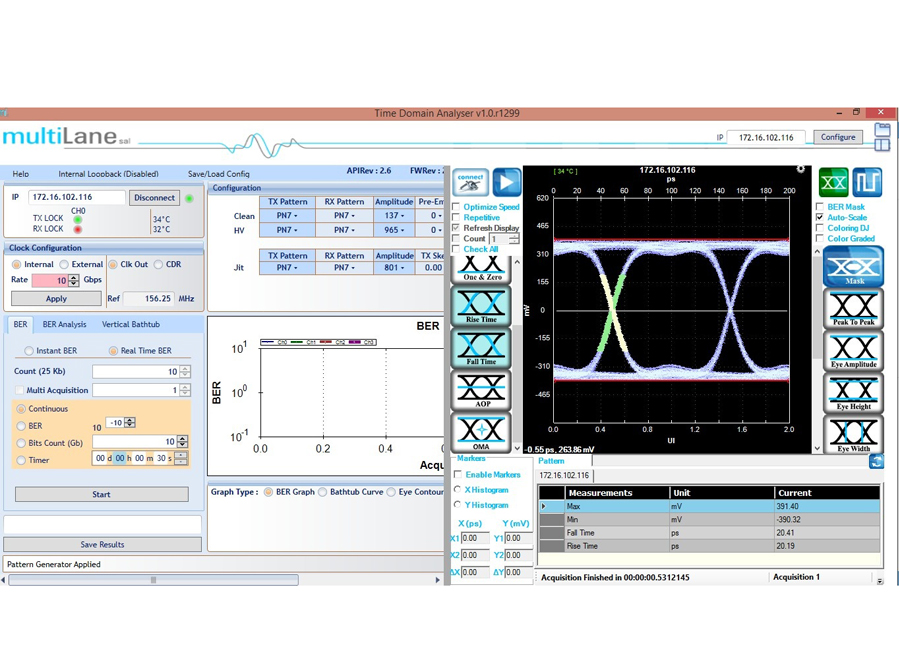Select the AOP measurement icon

tap(481, 390)
